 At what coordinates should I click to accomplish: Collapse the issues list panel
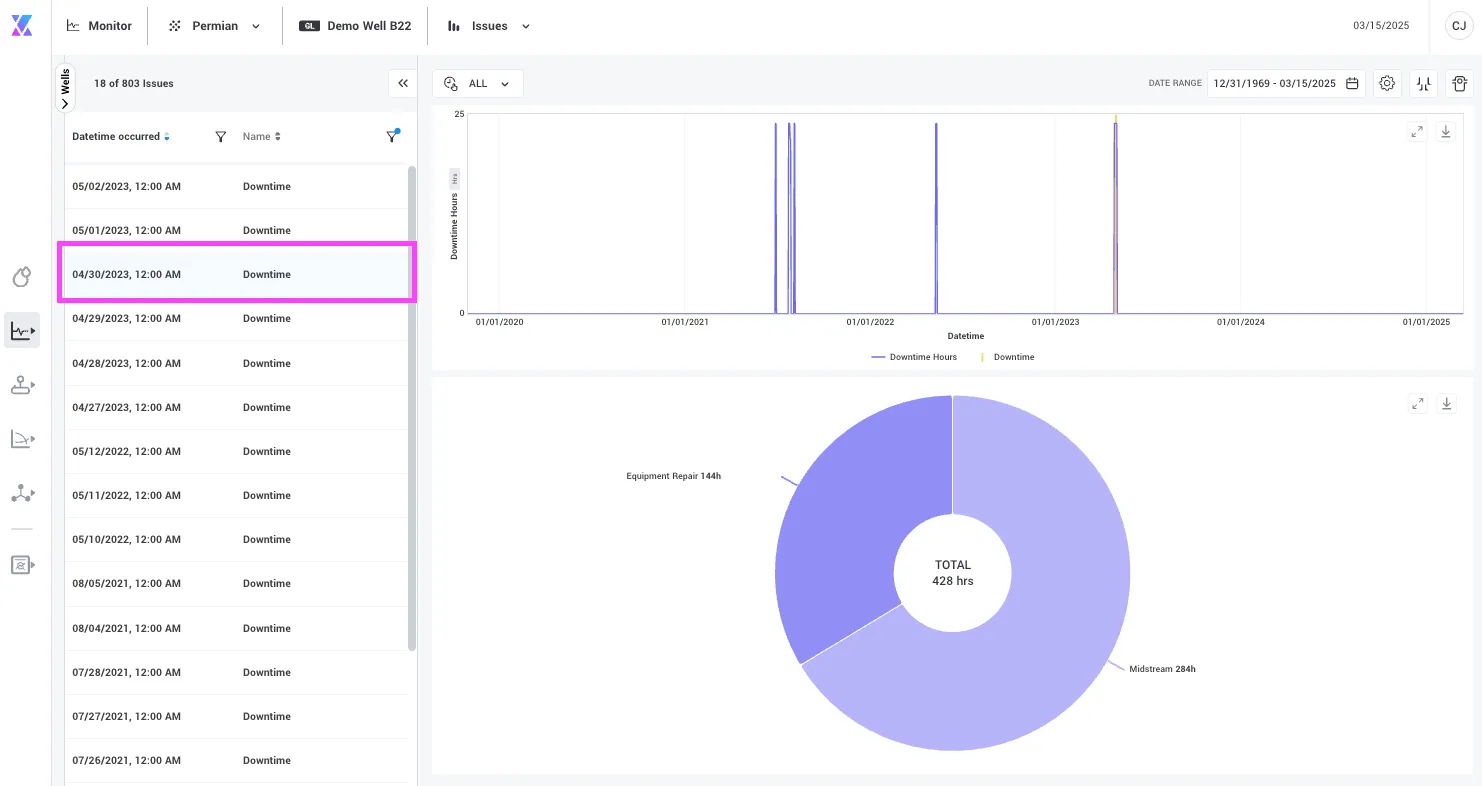click(x=403, y=84)
